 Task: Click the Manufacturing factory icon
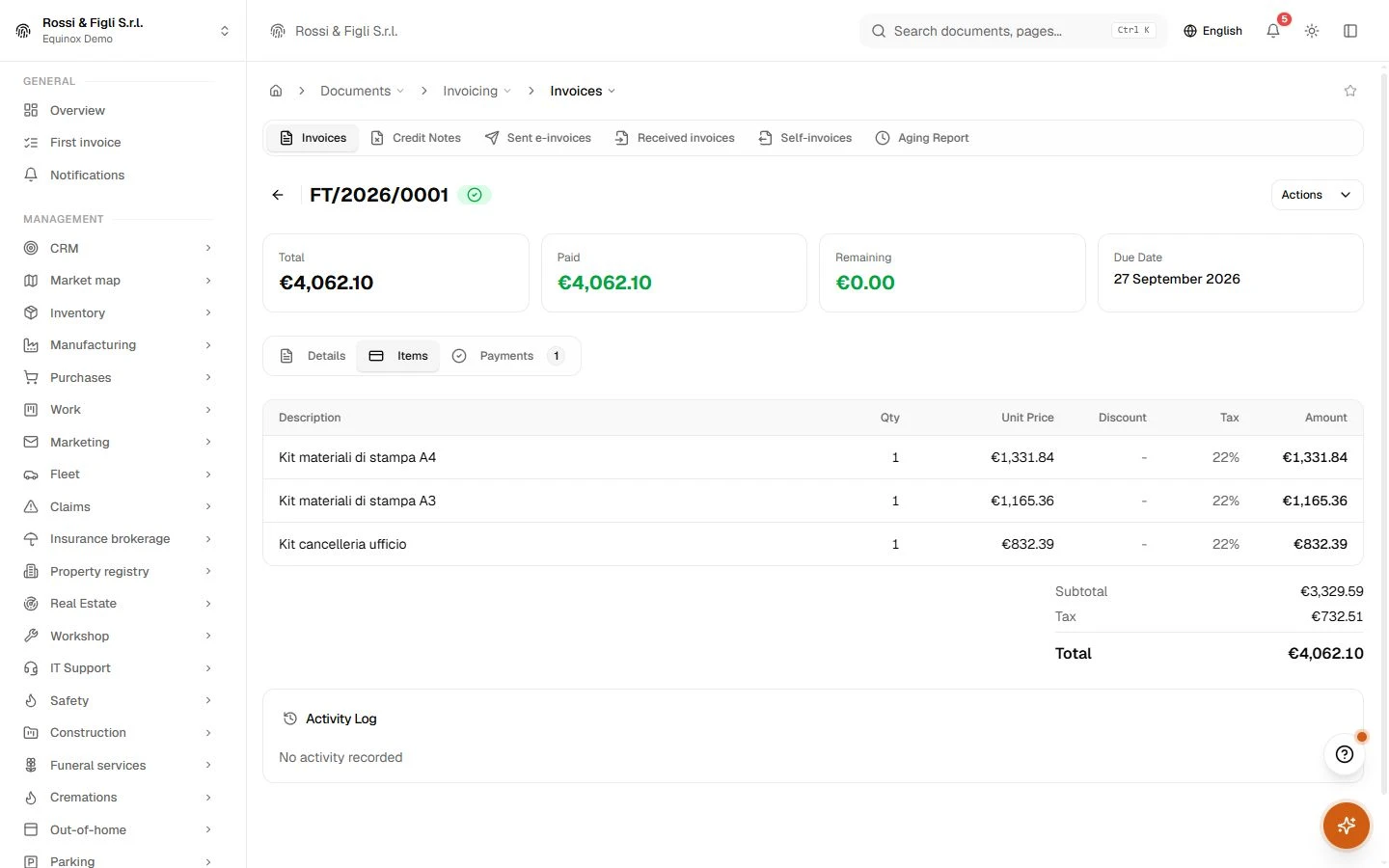[x=31, y=345]
